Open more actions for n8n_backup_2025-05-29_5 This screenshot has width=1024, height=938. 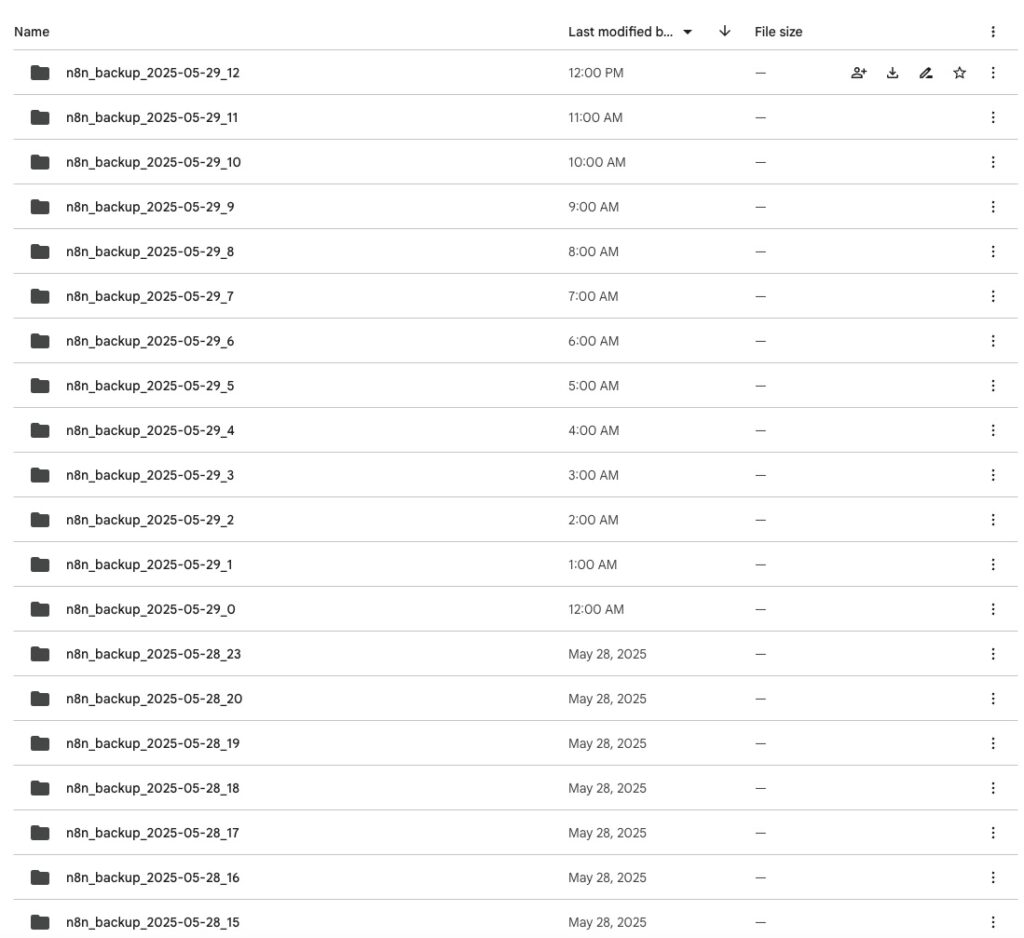pos(993,386)
